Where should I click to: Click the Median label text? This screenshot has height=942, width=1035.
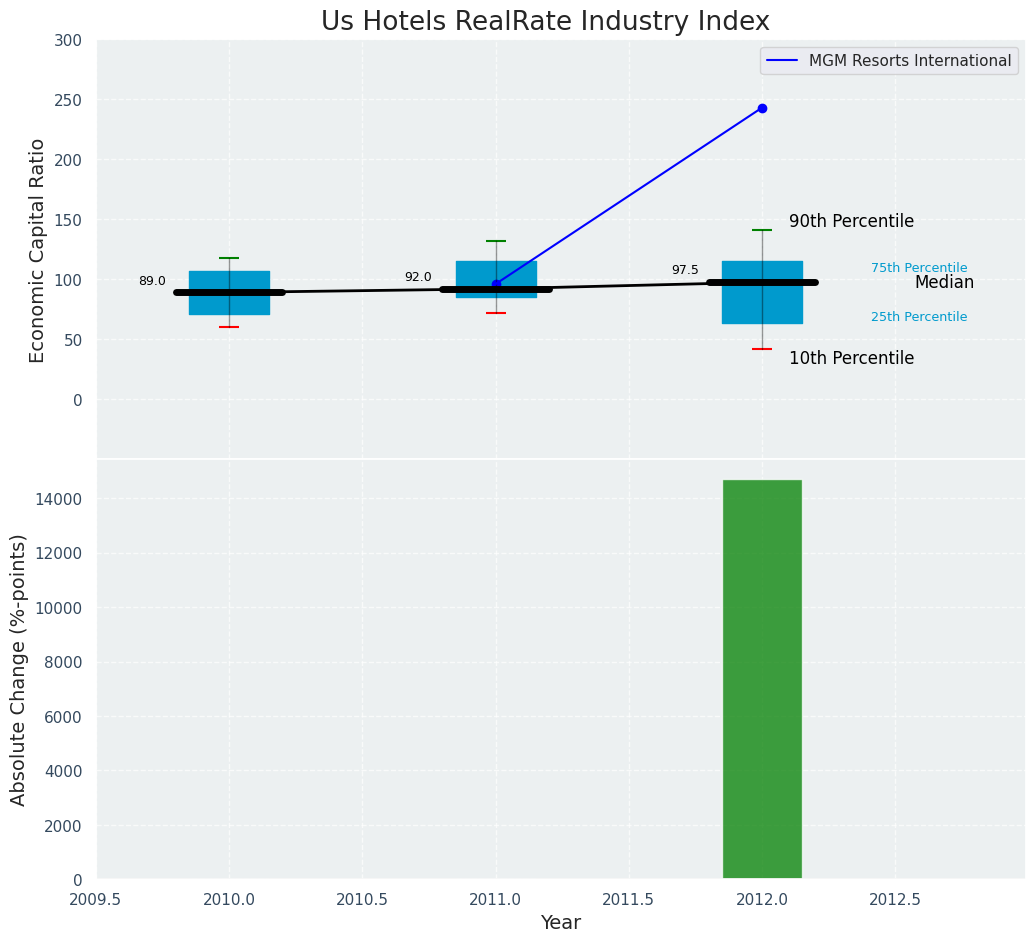[943, 283]
